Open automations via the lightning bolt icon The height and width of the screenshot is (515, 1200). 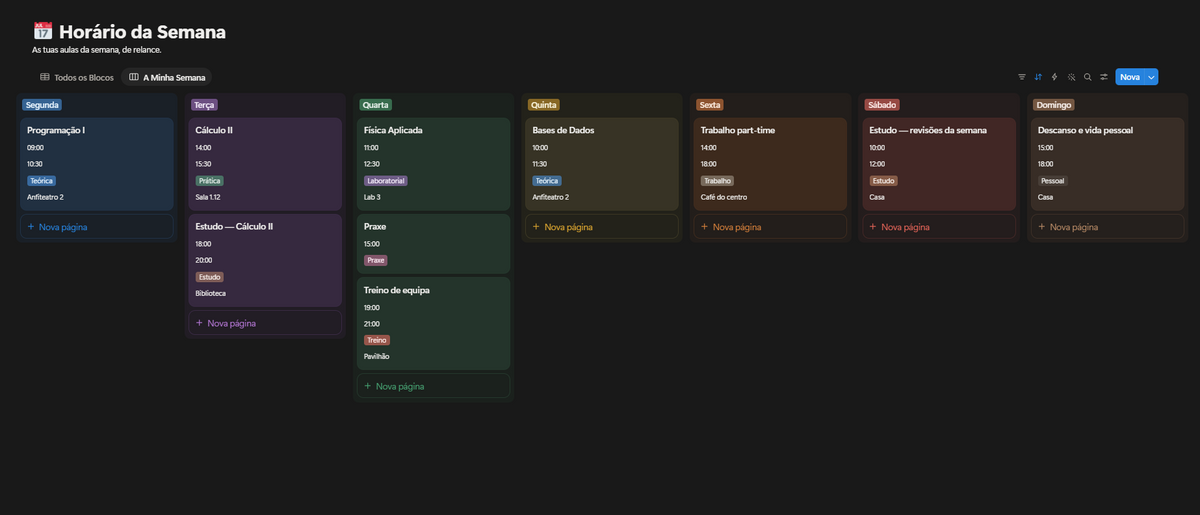click(x=1054, y=77)
